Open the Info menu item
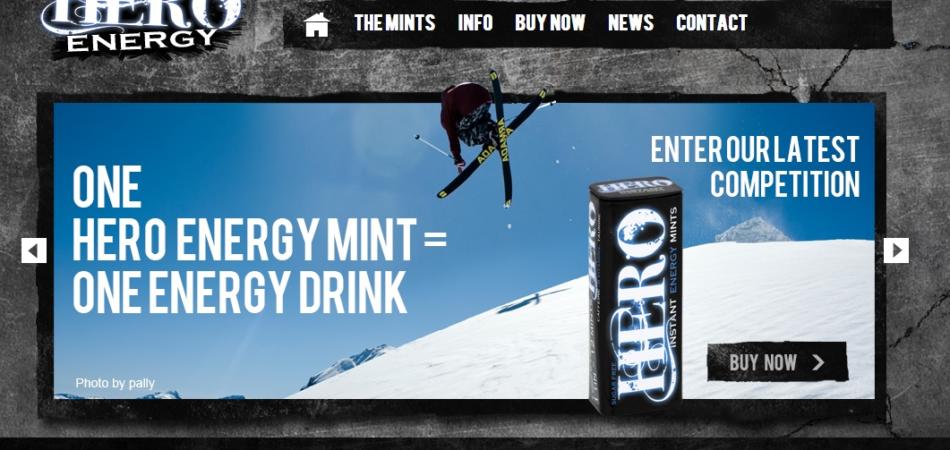950x450 pixels. 475,23
